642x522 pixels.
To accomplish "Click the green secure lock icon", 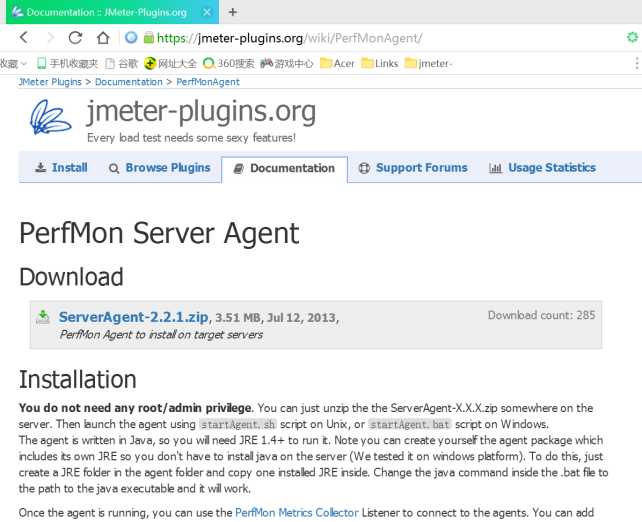I will pos(149,38).
